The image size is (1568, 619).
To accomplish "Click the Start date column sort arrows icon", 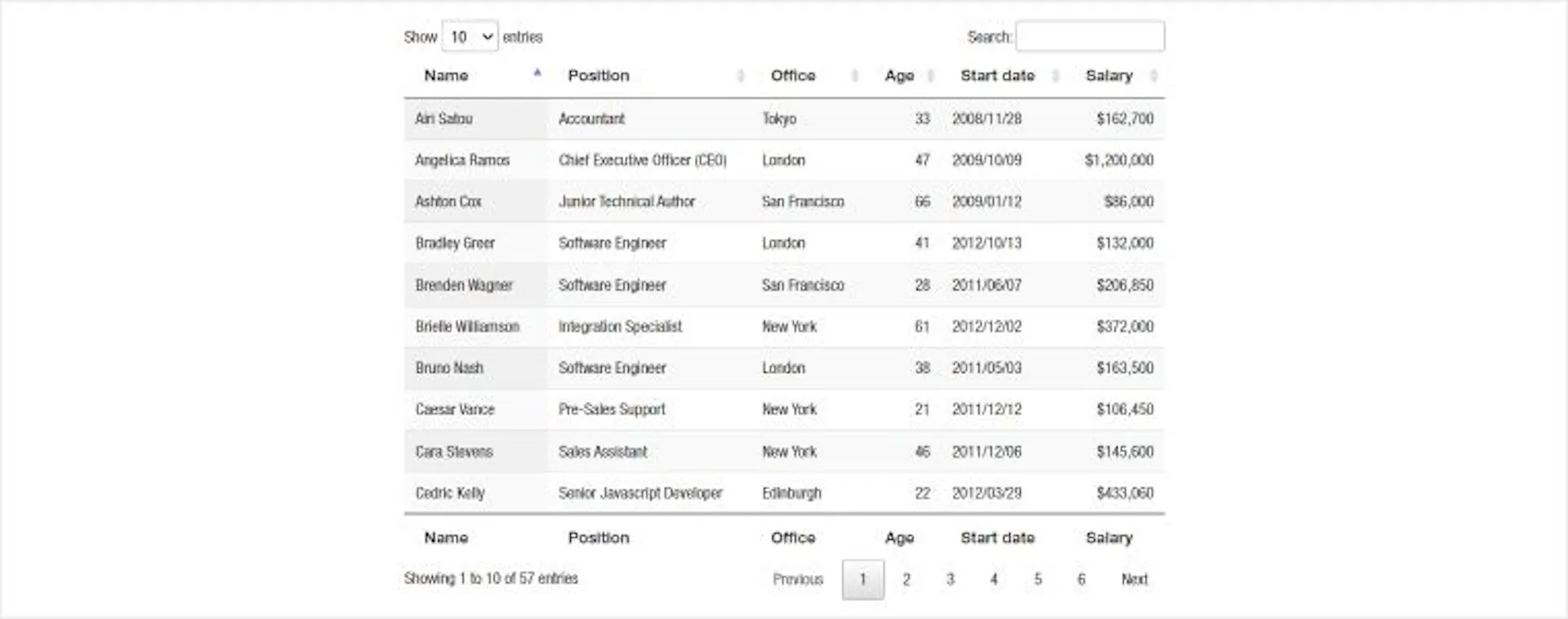I will (1055, 76).
